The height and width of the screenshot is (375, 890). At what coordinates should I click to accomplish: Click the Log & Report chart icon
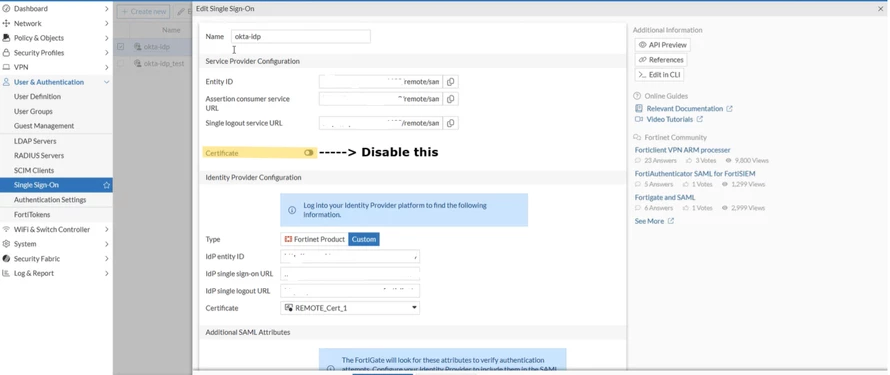[x=6, y=273]
